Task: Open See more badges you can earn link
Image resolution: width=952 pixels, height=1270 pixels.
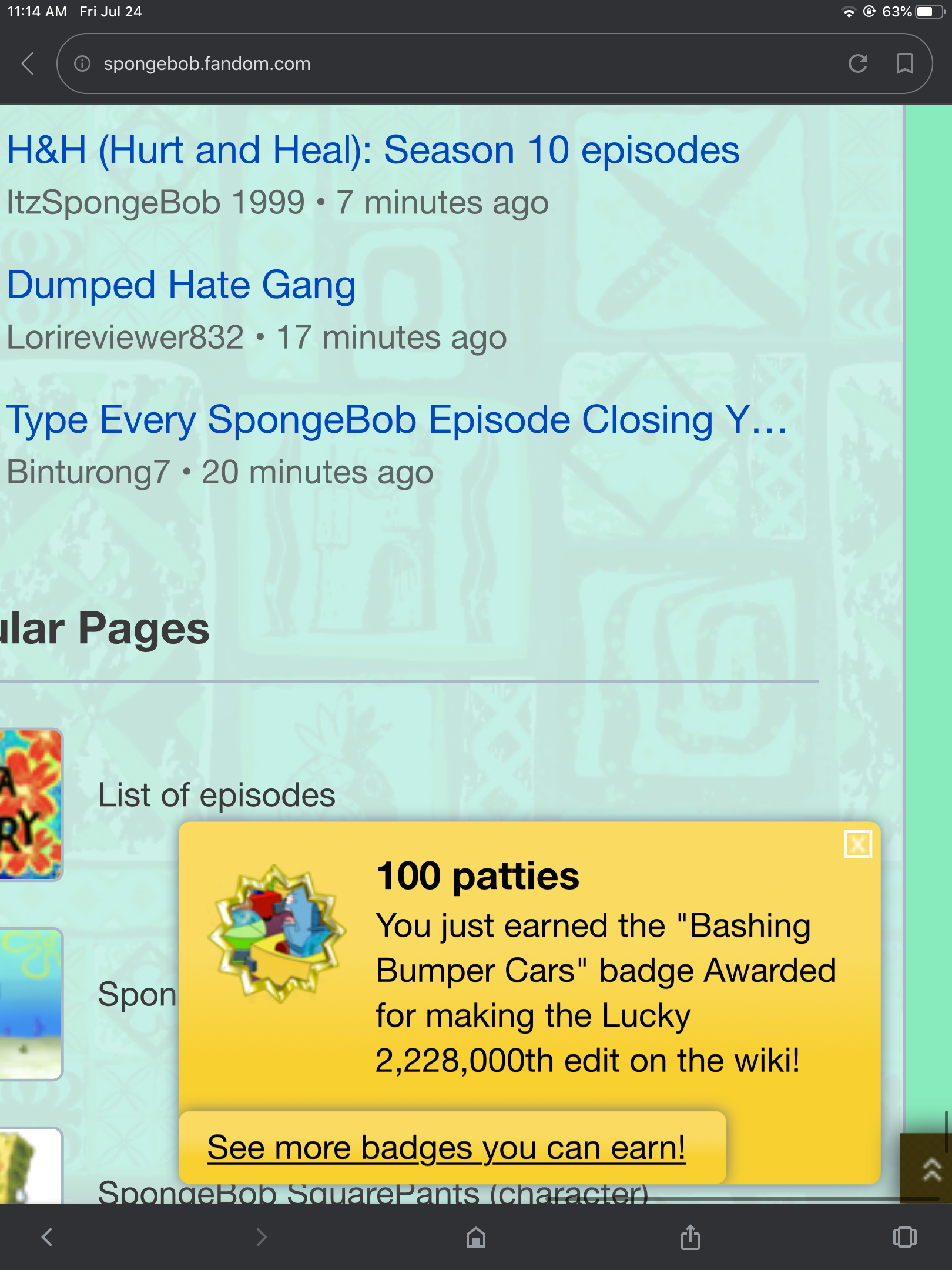Action: coord(446,1147)
